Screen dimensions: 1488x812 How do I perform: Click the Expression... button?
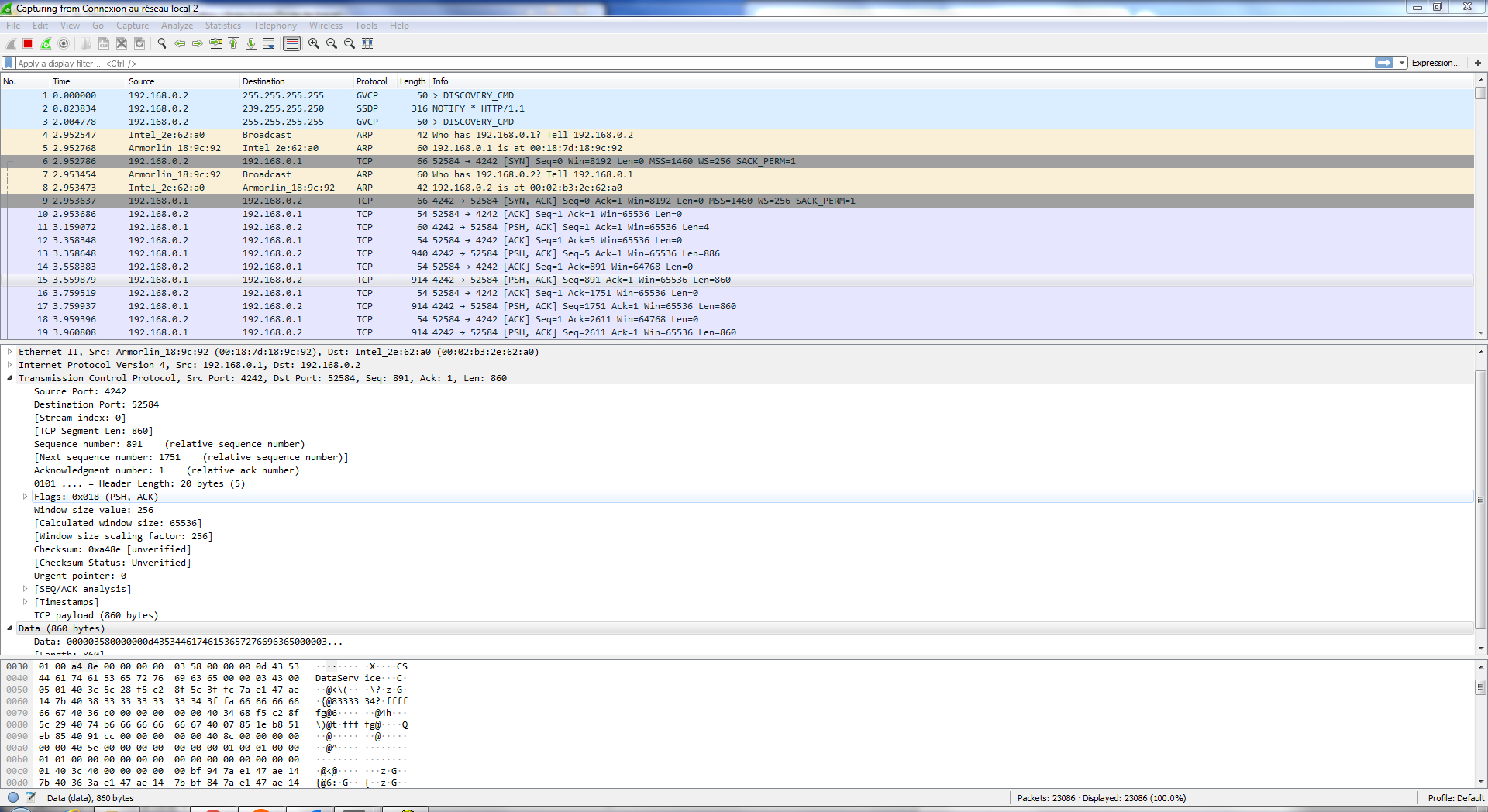(x=1435, y=63)
